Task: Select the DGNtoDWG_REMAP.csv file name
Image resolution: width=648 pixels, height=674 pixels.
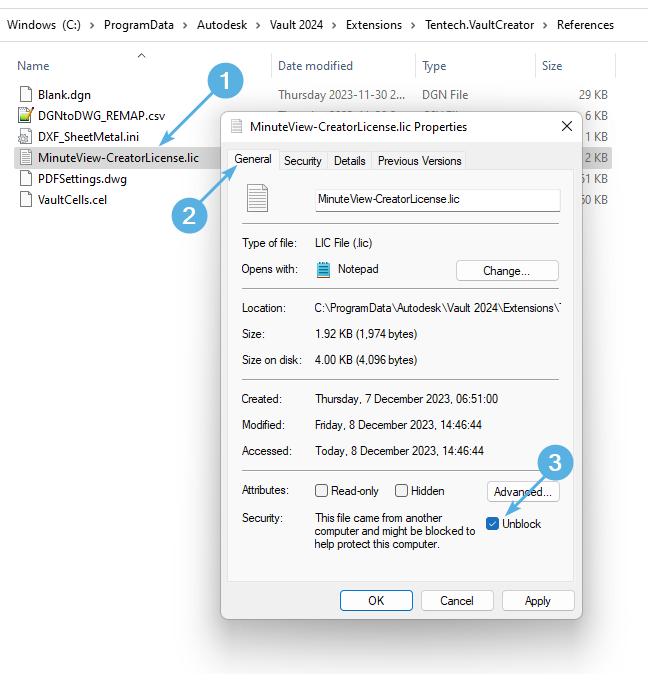Action: pyautogui.click(x=101, y=116)
